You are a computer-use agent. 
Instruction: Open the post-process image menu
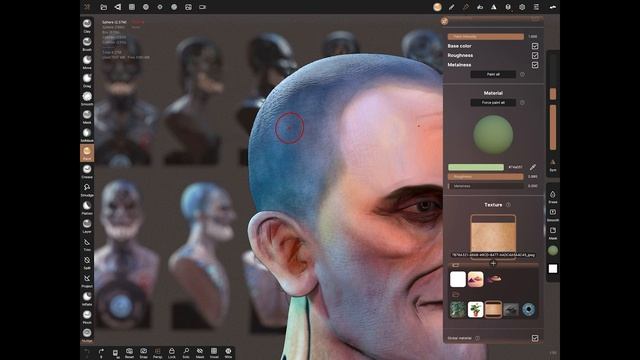tap(188, 7)
